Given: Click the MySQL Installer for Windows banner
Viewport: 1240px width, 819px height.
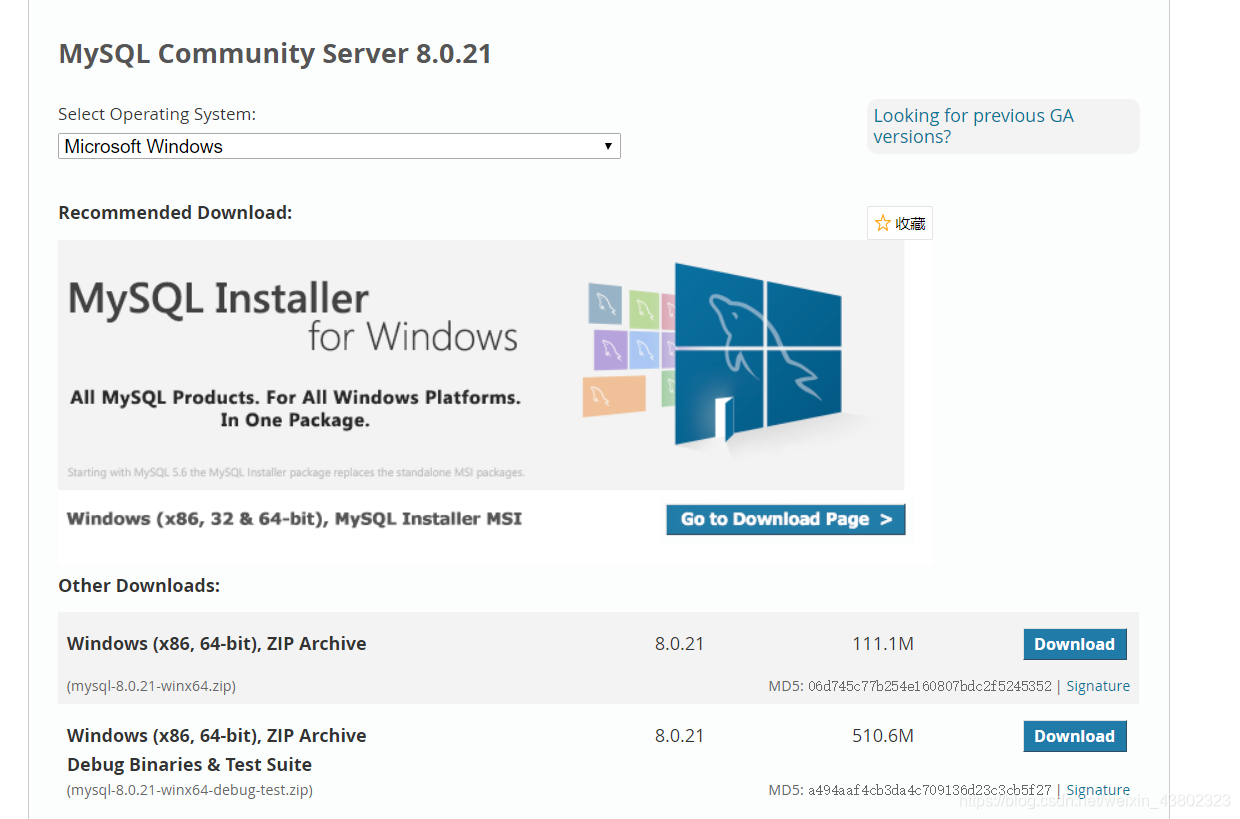Looking at the screenshot, I should (481, 365).
